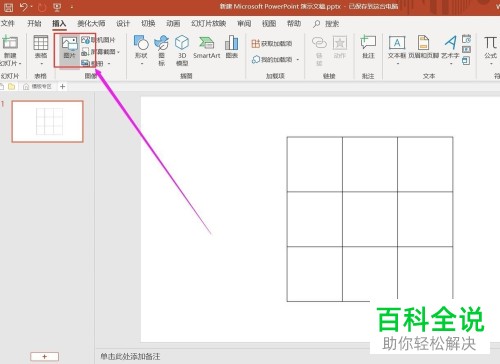Click the 批注 comment button
The image size is (500, 364).
(x=368, y=47)
